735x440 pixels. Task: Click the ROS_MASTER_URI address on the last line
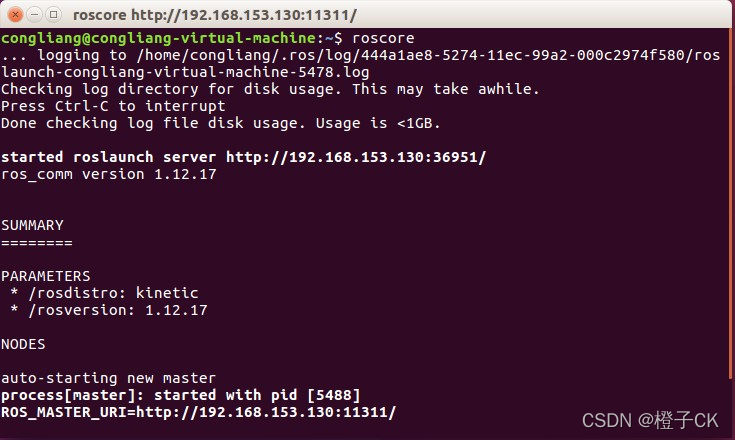pyautogui.click(x=266, y=412)
